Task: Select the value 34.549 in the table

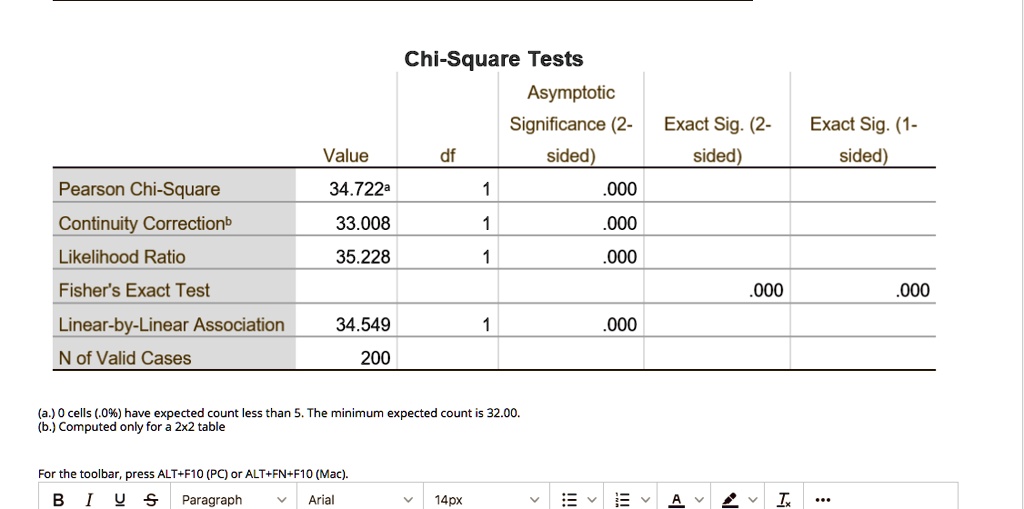Action: pyautogui.click(x=362, y=325)
